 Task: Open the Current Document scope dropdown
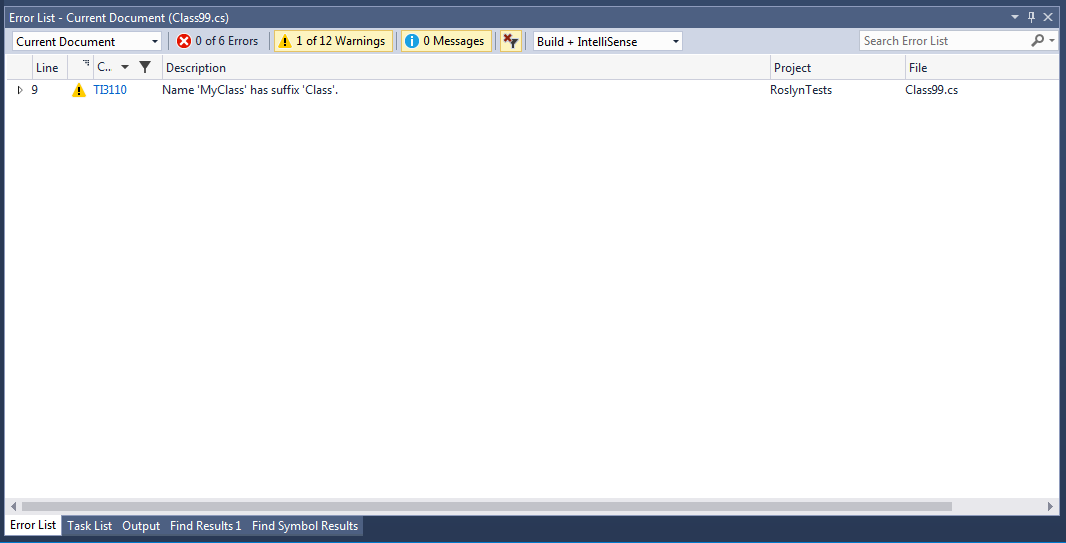point(87,41)
